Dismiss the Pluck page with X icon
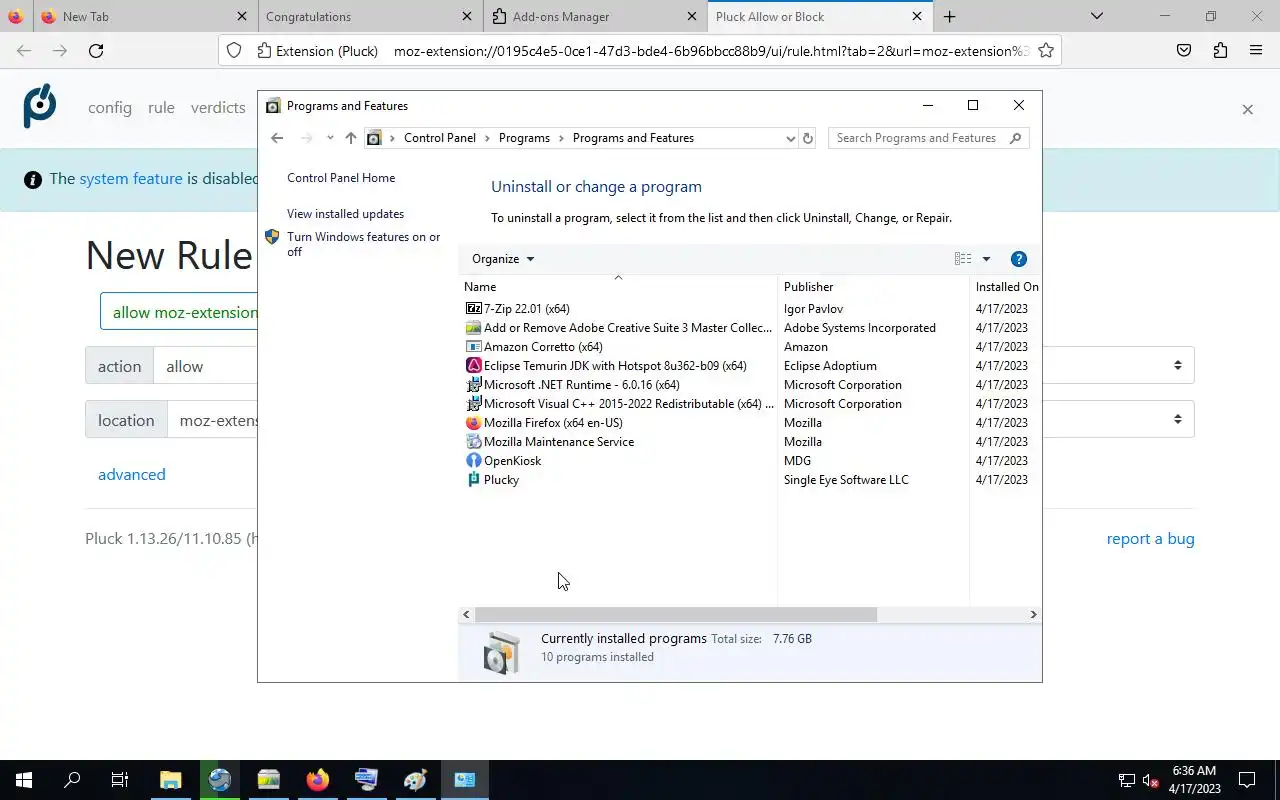The height and width of the screenshot is (800, 1280). pos(1247,109)
